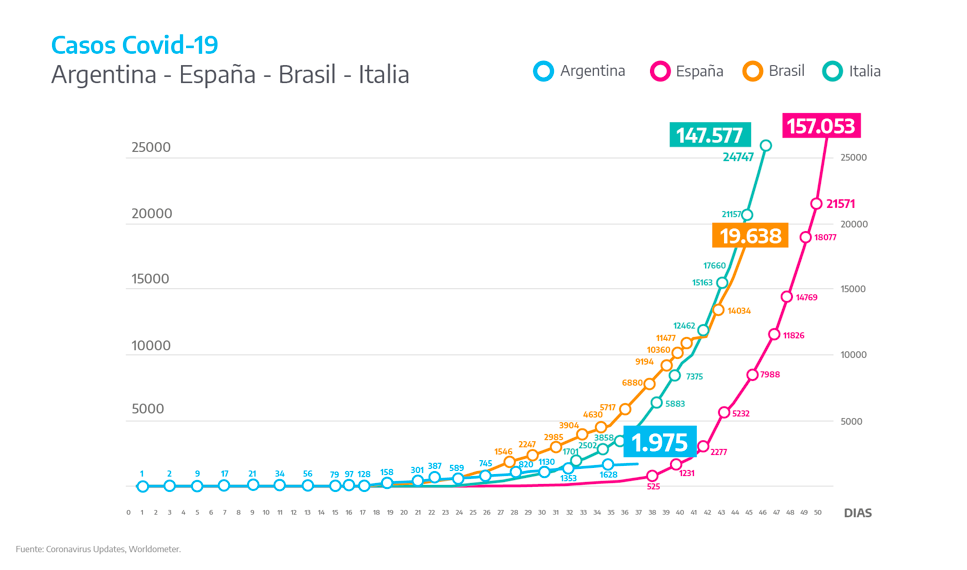
Task: Click the Brasil legend circle marker
Action: pyautogui.click(x=753, y=71)
